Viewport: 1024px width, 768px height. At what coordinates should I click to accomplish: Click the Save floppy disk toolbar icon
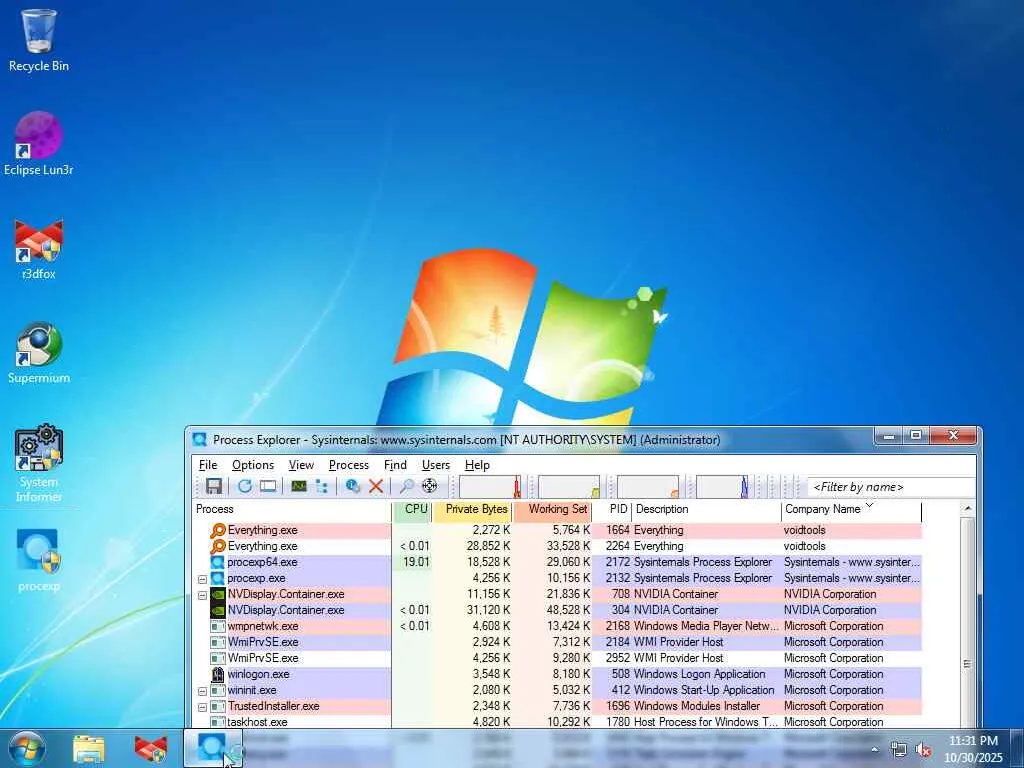[x=214, y=486]
